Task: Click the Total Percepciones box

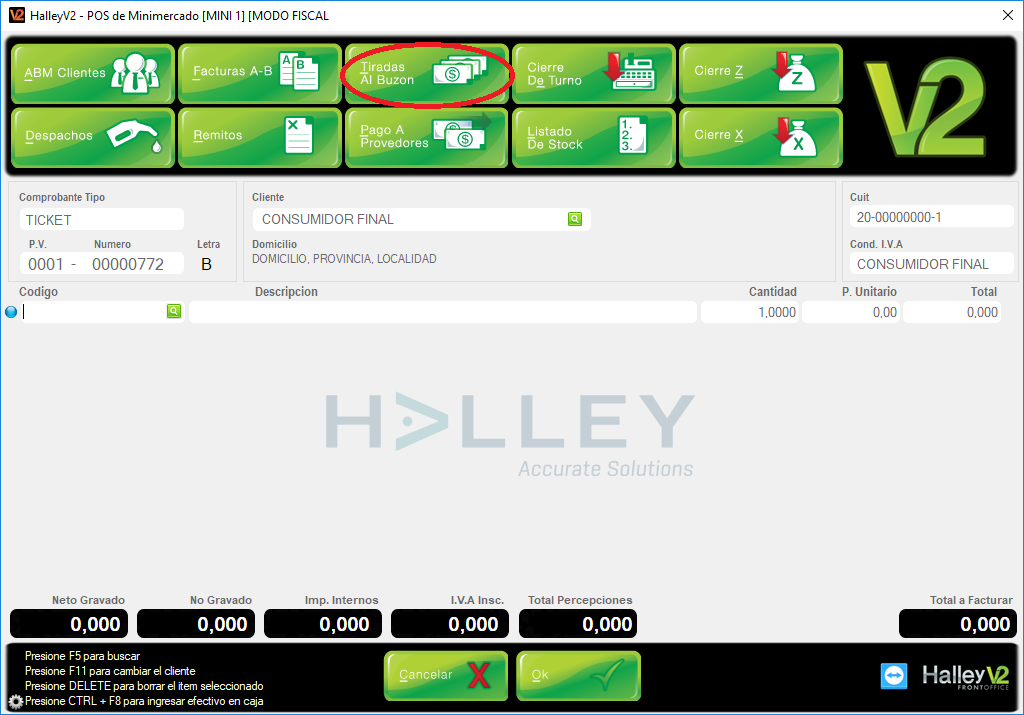Action: tap(578, 624)
